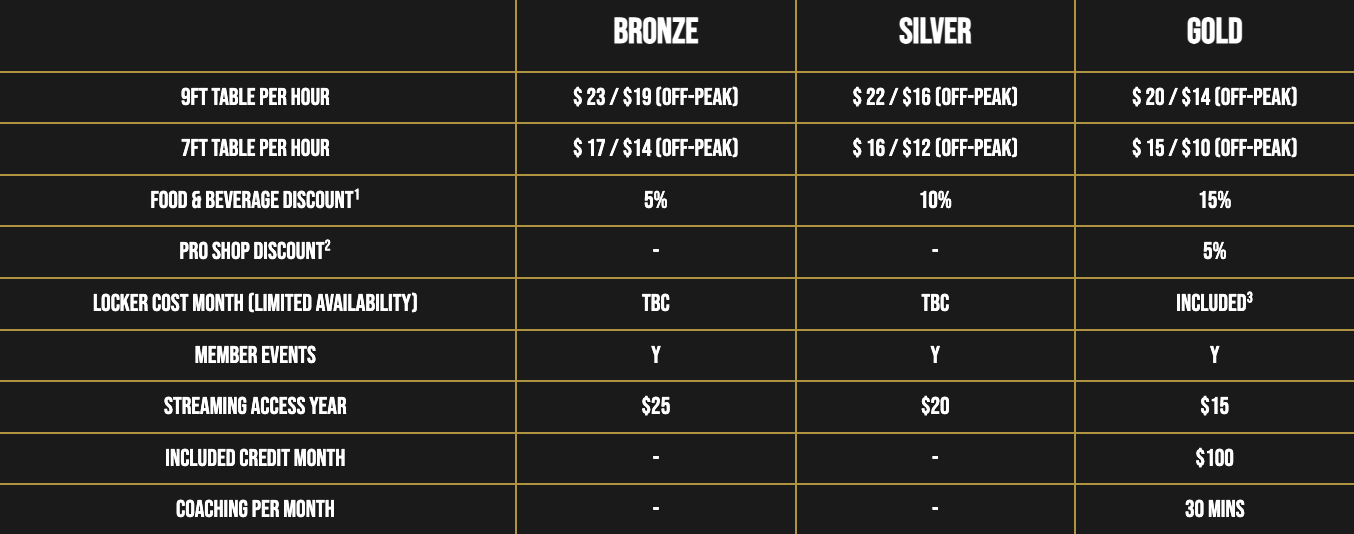Click the Gold 15% food discount value
1354x534 pixels.
click(x=1214, y=200)
